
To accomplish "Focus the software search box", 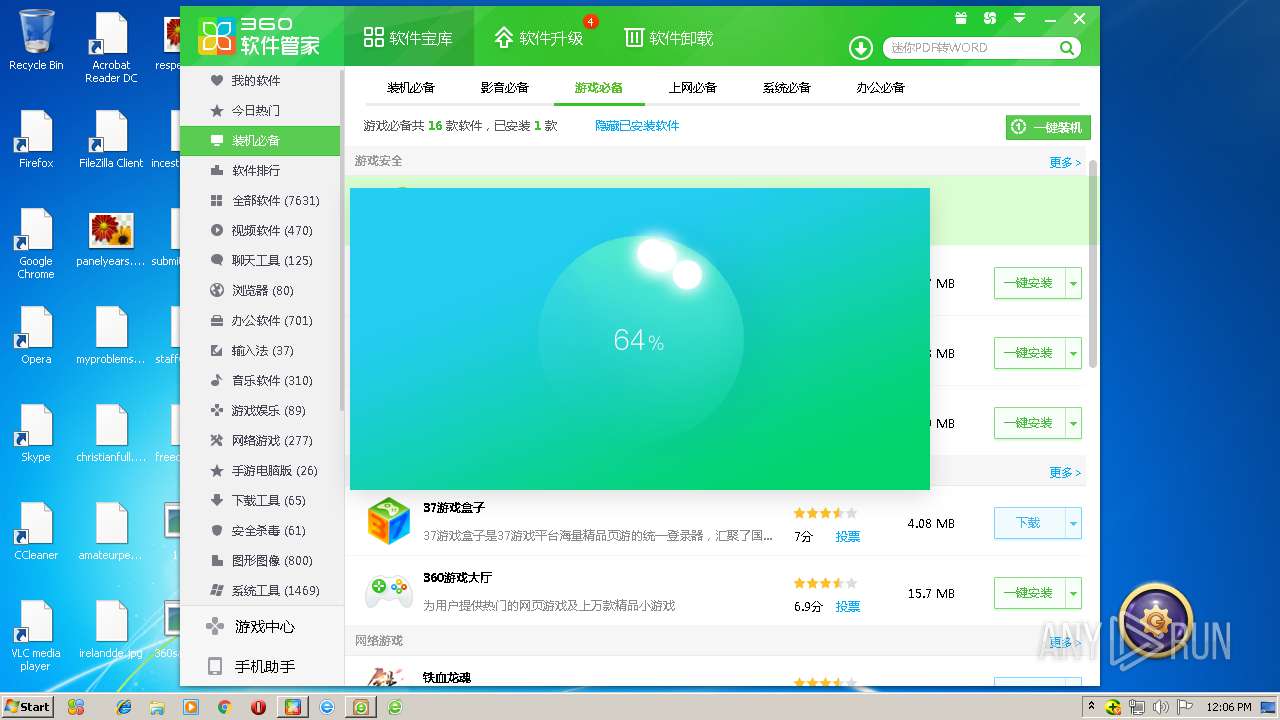I will pyautogui.click(x=971, y=48).
